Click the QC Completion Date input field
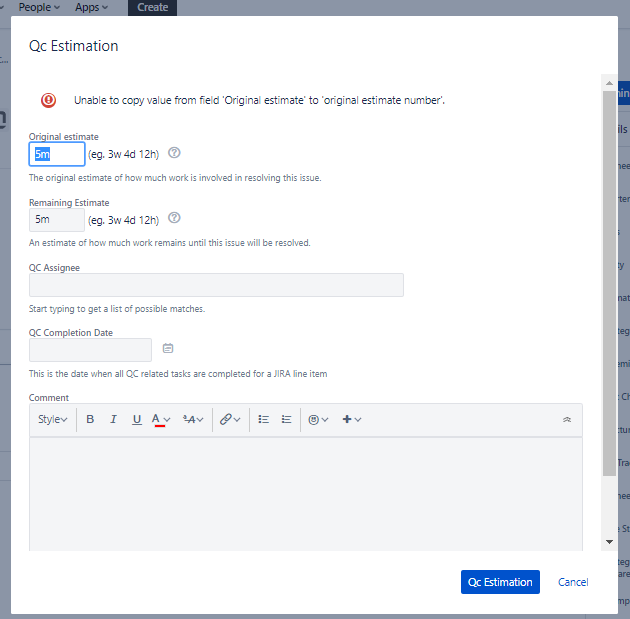Image resolution: width=630 pixels, height=619 pixels. [x=90, y=350]
